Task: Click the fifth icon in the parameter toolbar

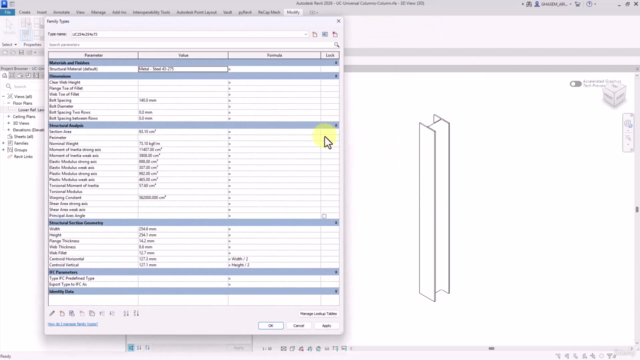Action: tap(92, 313)
